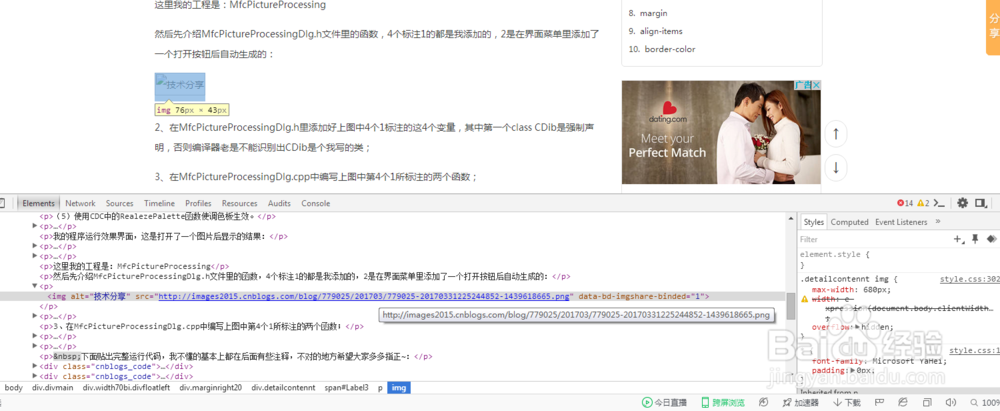Screen dimensions: 1000x411
Task: Show the console drawer icon
Action: [x=939, y=203]
